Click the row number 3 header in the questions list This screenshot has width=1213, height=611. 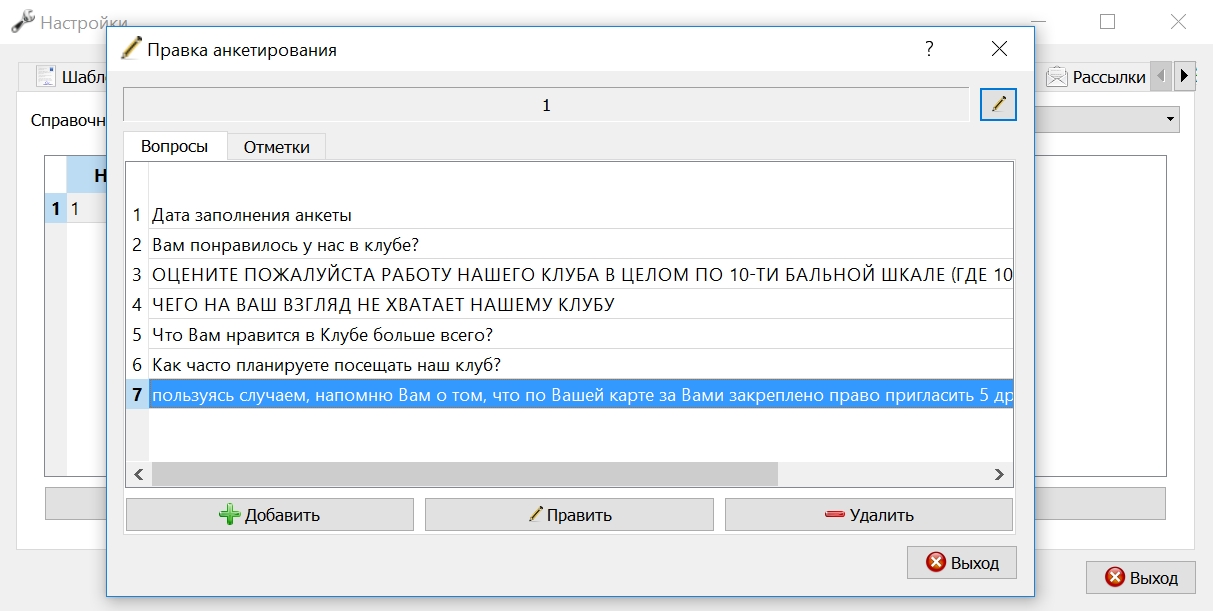pos(137,274)
